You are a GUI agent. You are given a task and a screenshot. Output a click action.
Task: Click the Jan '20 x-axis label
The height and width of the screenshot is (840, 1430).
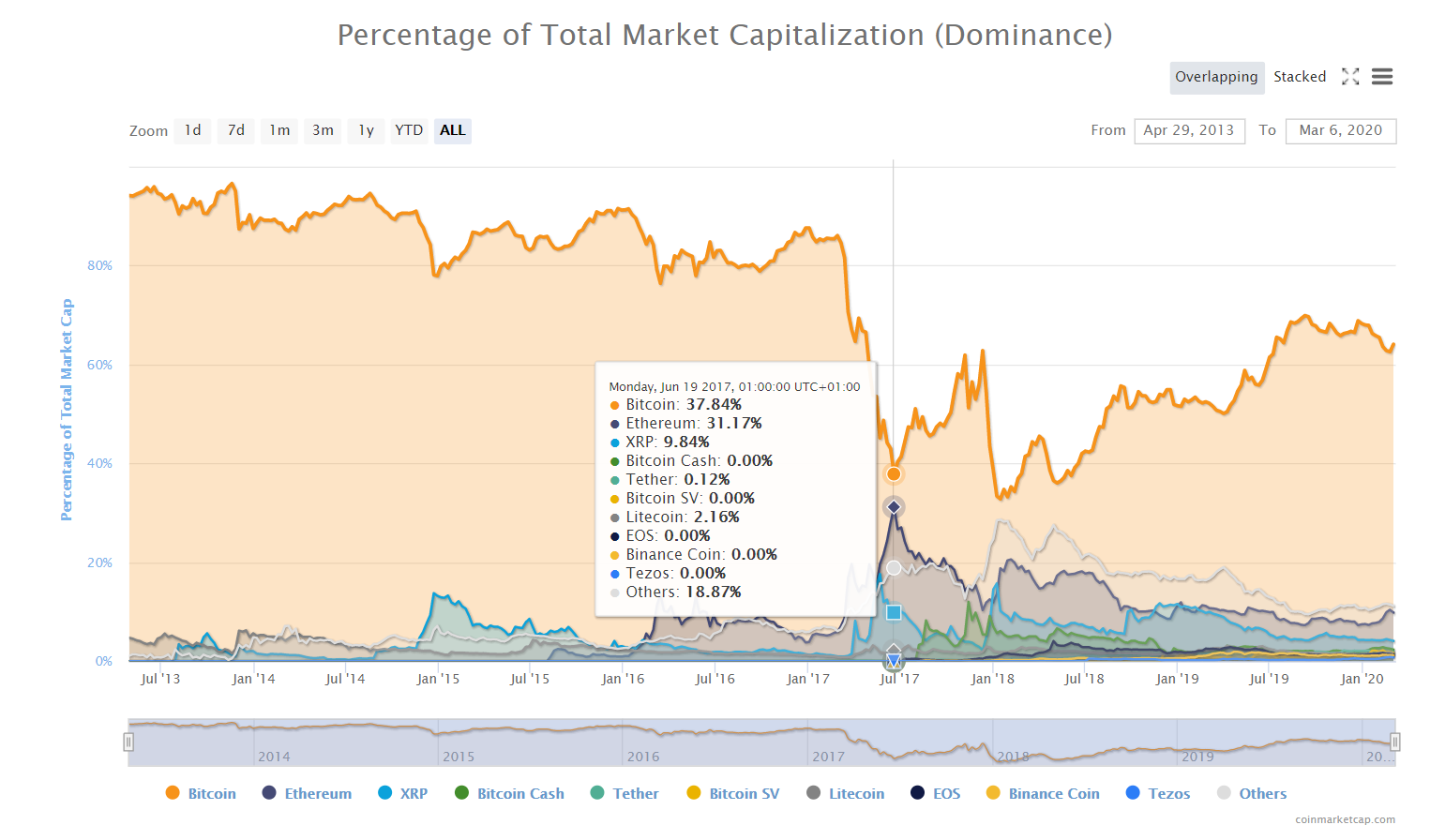pyautogui.click(x=1362, y=679)
